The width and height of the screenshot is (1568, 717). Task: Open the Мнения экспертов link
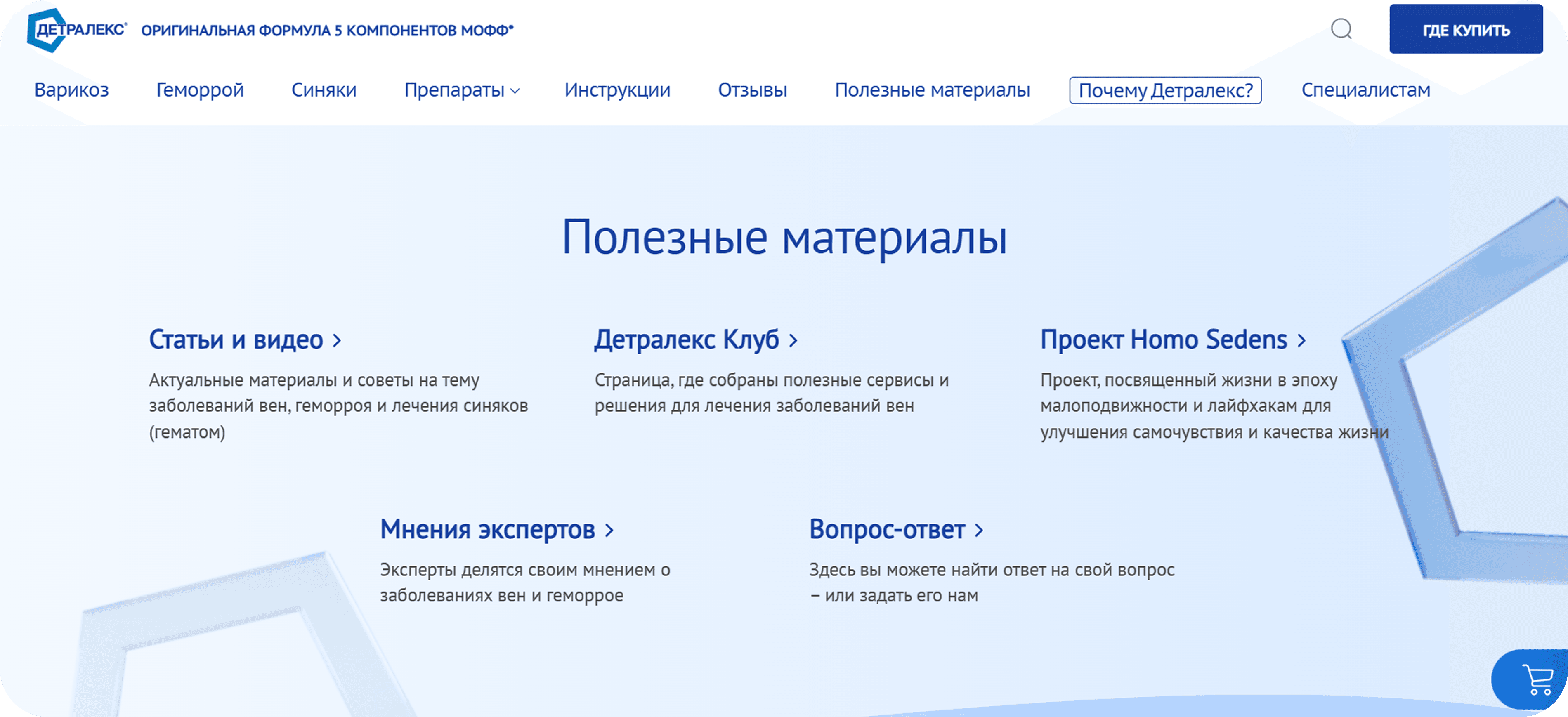[488, 530]
